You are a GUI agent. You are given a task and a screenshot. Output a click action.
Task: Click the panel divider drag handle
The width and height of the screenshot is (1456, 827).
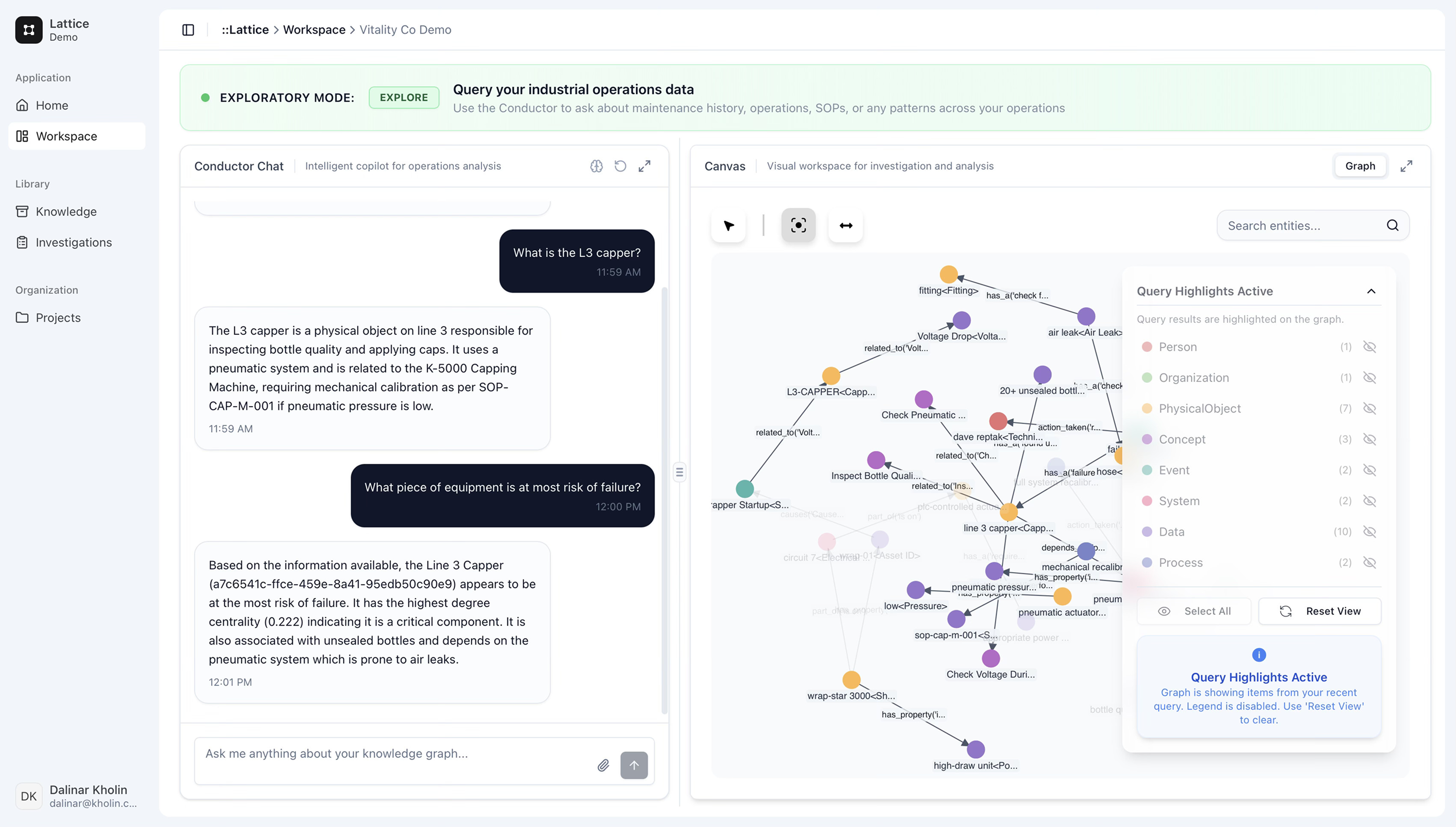point(679,472)
